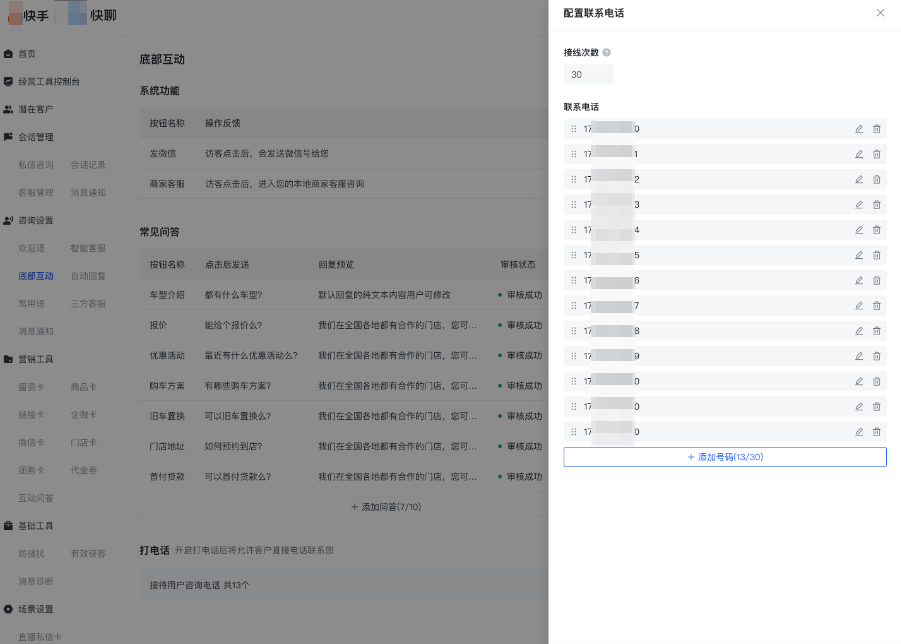Click the 添加问答(7/10) button
The image size is (901, 644).
386,507
